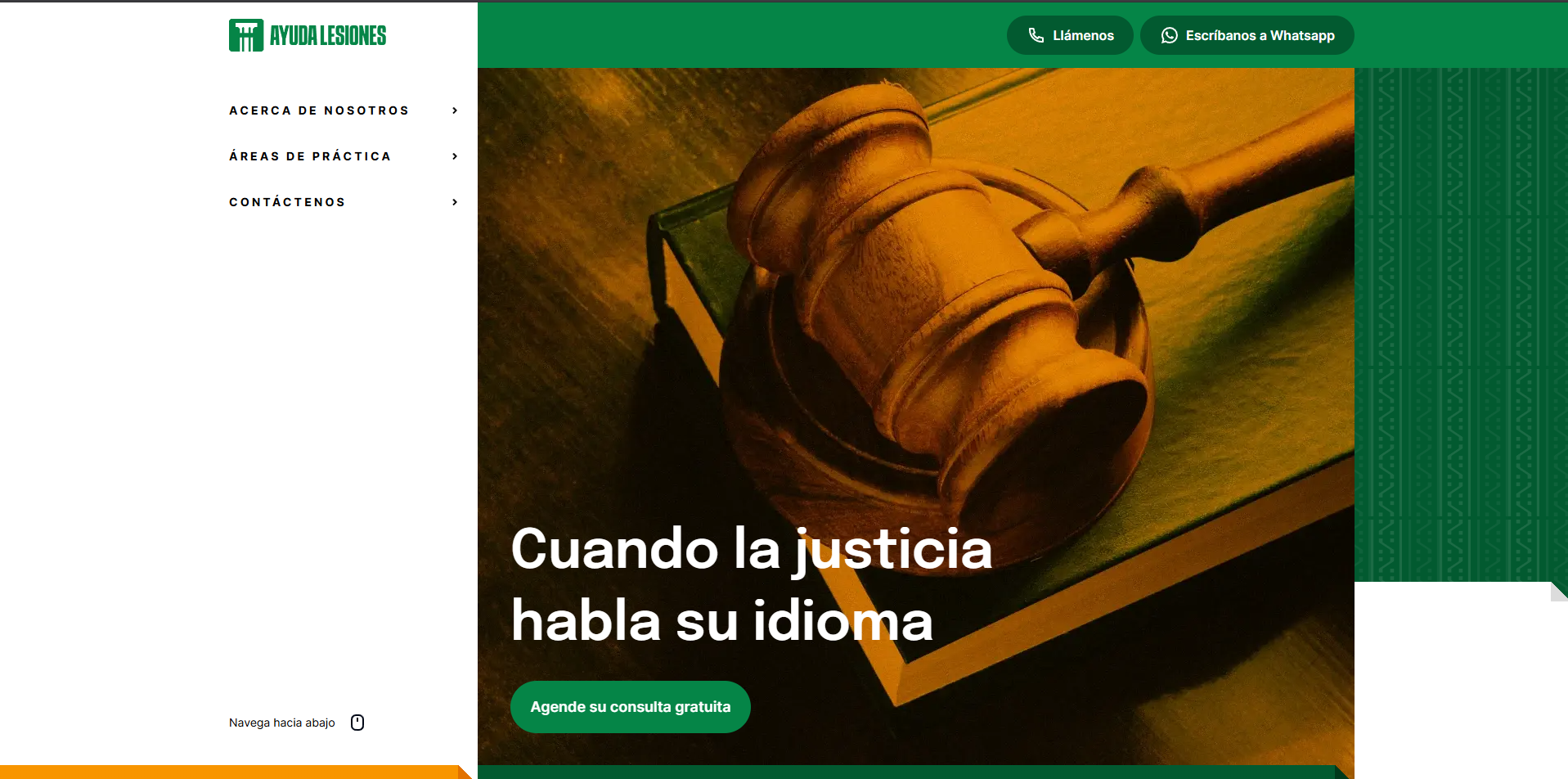Click the scroll-down mouse icon
Image resolution: width=1568 pixels, height=779 pixels.
point(357,722)
